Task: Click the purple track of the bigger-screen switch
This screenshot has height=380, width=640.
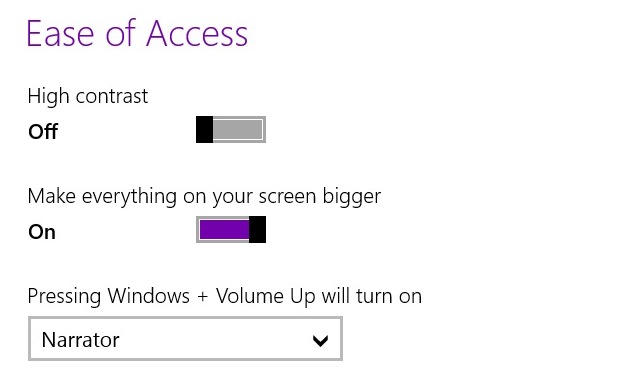Action: click(x=224, y=229)
